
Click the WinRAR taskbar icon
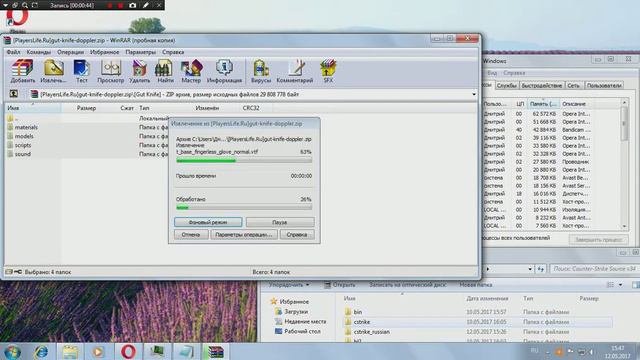point(215,351)
